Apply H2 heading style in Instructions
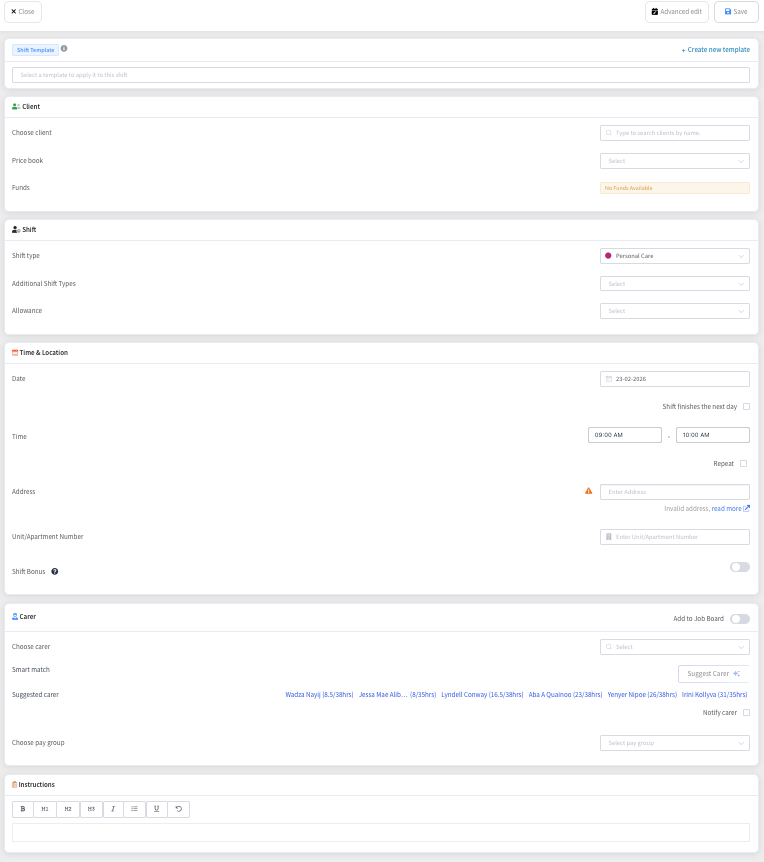Image resolution: width=764 pixels, height=862 pixels. [x=68, y=809]
